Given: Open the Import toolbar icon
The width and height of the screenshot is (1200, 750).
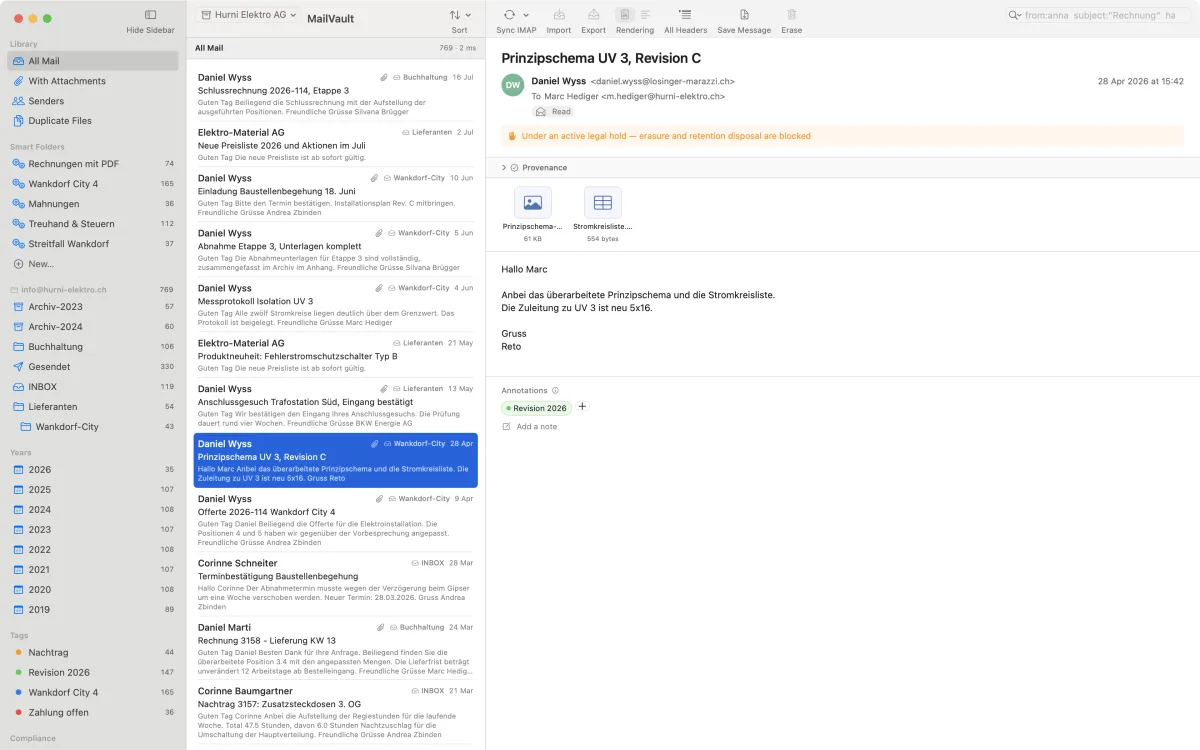Looking at the screenshot, I should tap(559, 15).
